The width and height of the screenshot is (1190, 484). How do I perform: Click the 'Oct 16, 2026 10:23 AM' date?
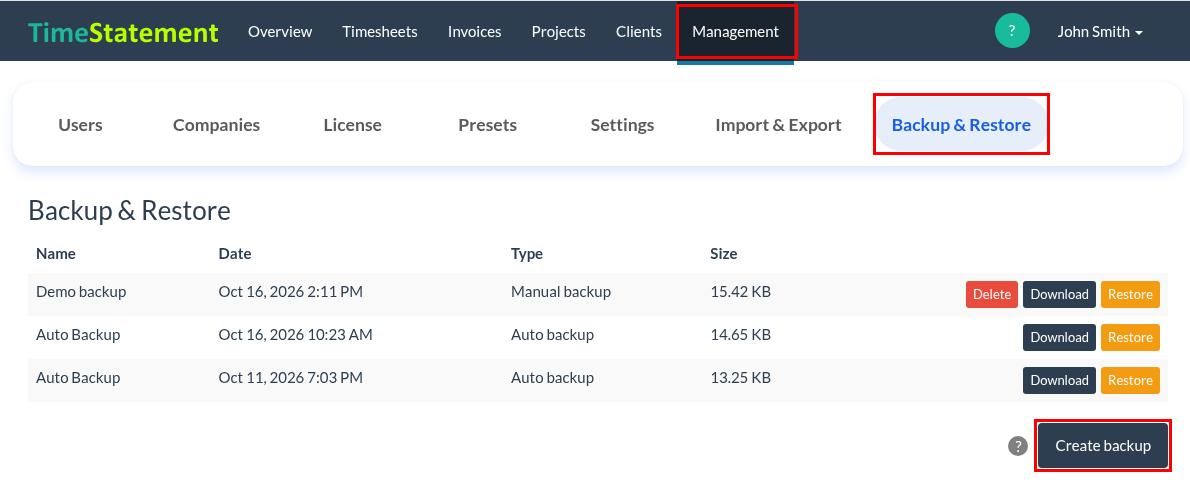(295, 335)
